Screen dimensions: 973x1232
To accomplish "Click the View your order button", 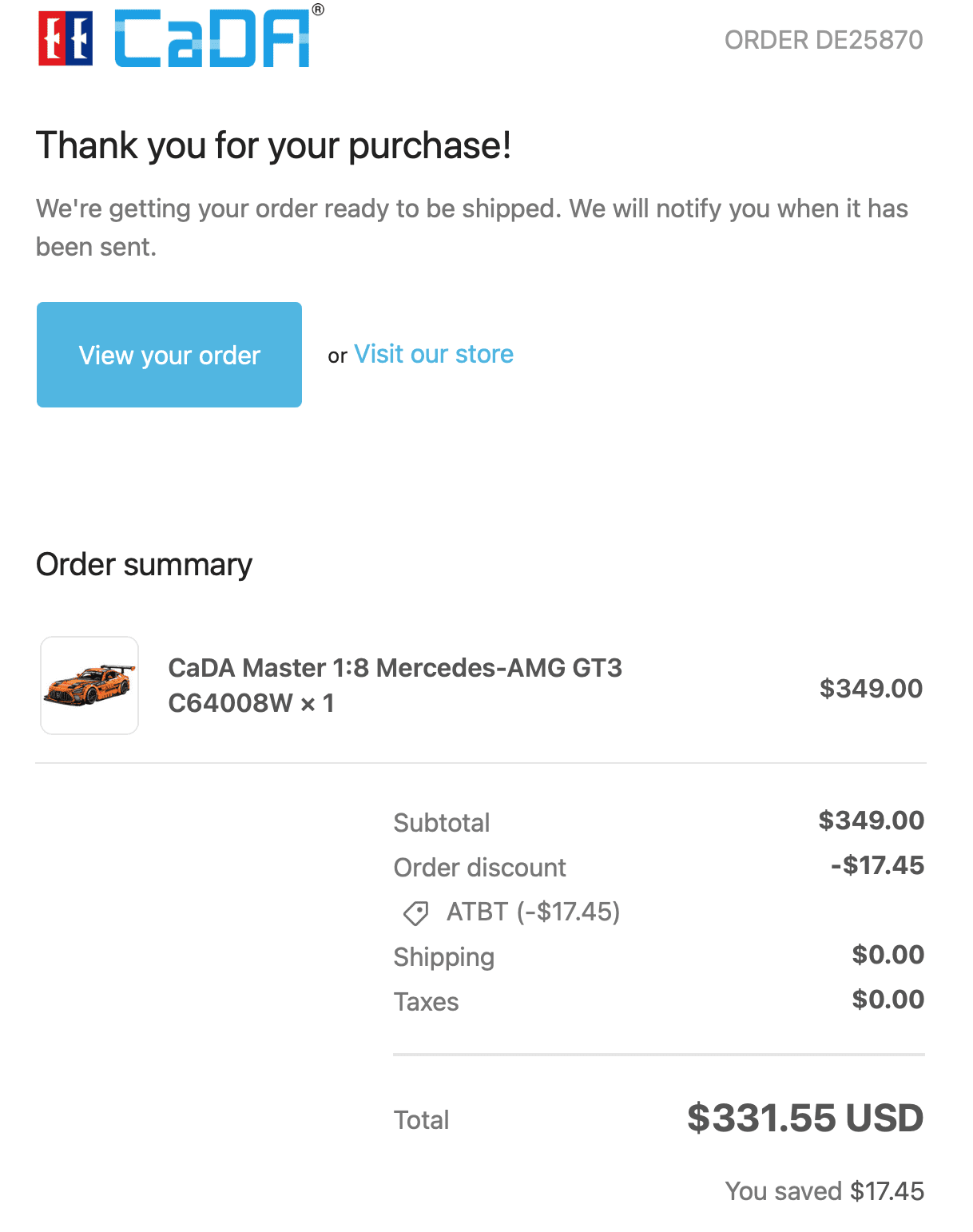I will [x=169, y=355].
